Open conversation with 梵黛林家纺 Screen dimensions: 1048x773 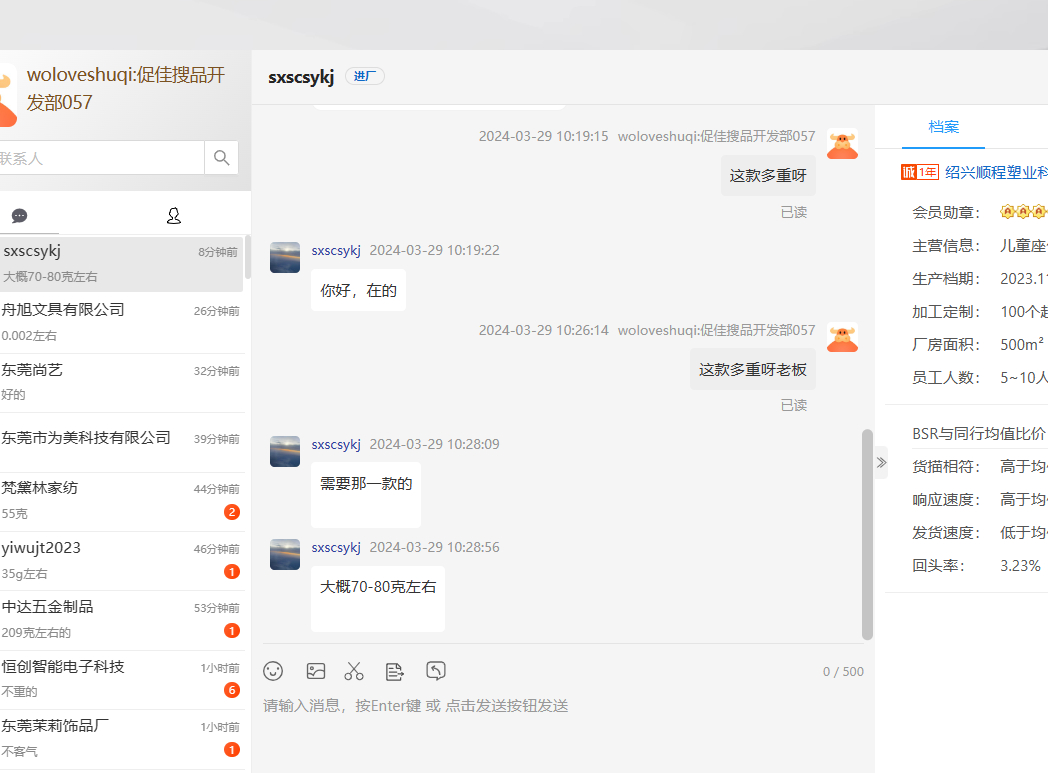pyautogui.click(x=122, y=501)
